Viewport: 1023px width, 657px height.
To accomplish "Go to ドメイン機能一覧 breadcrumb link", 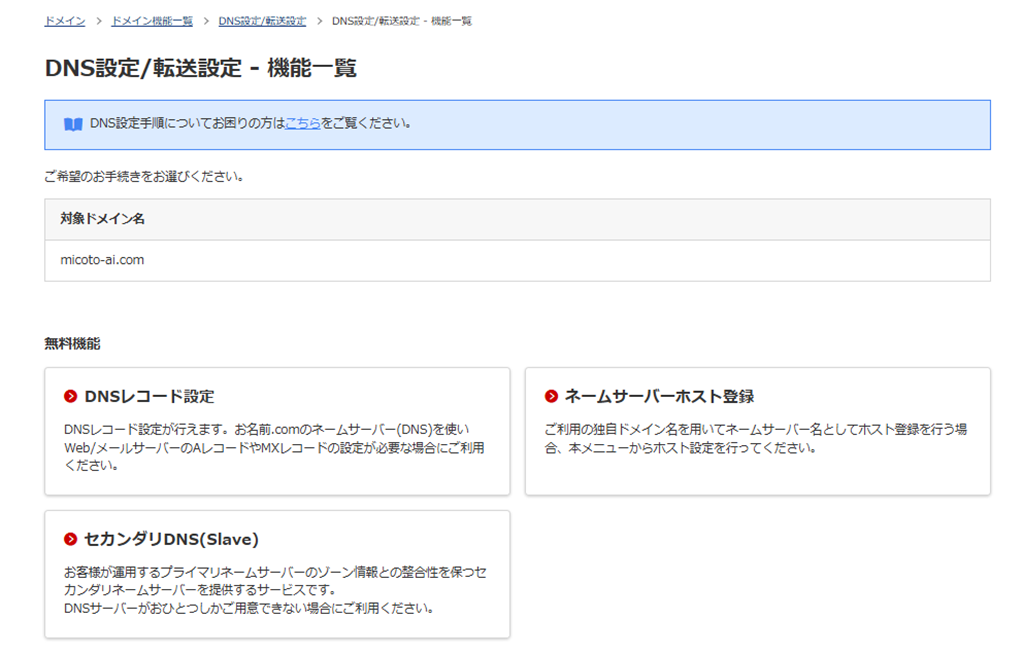I will point(152,21).
